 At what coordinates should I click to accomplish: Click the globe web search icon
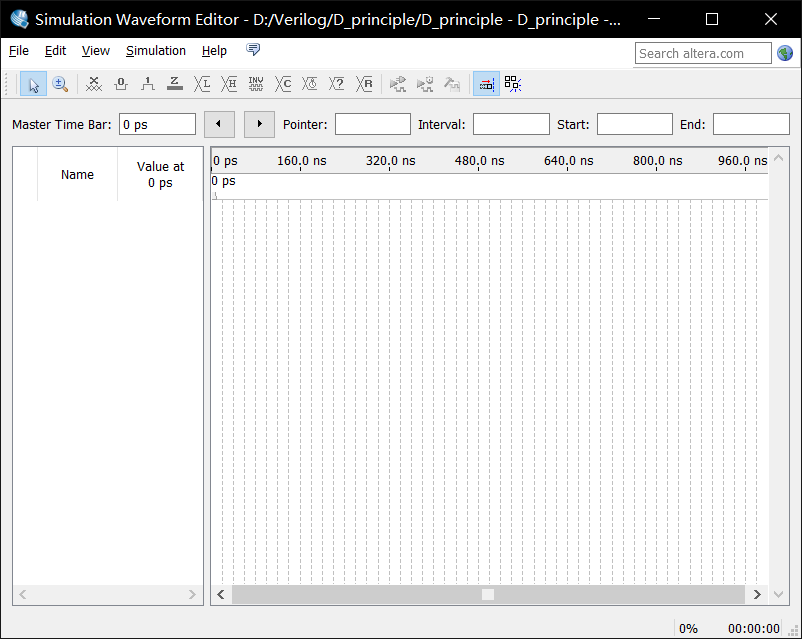coord(785,53)
